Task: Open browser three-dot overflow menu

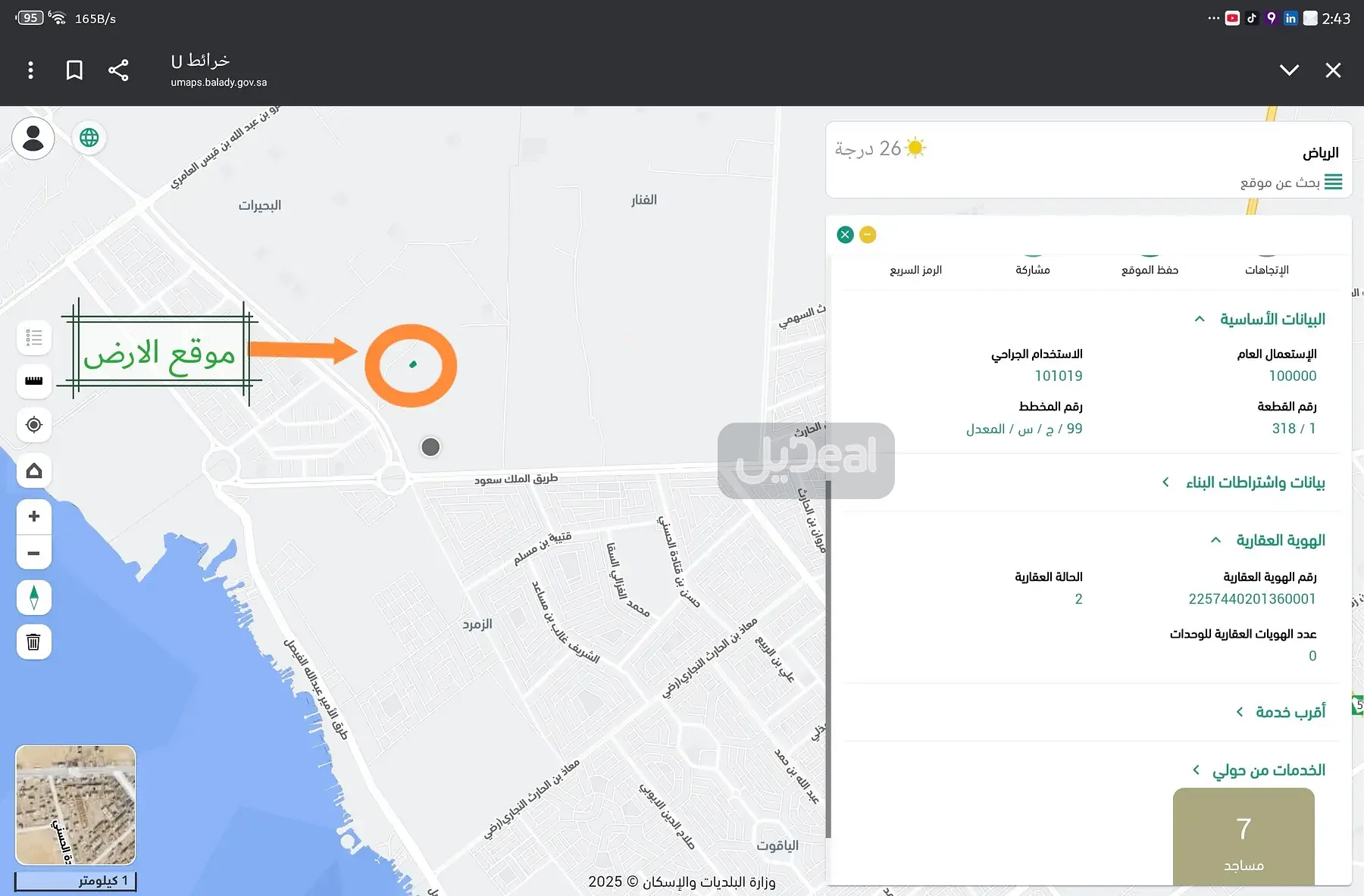Action: pyautogui.click(x=30, y=70)
